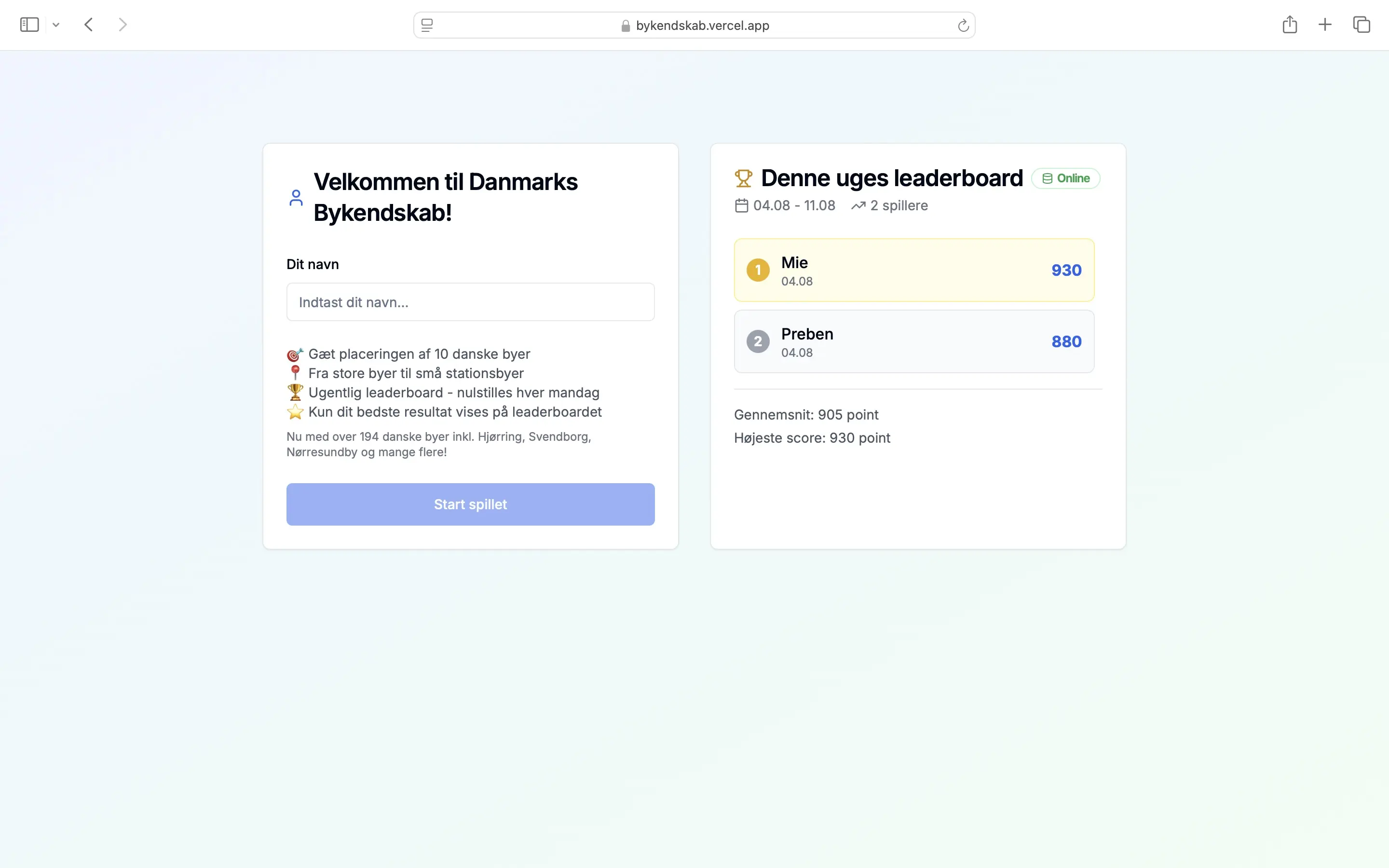This screenshot has width=1389, height=868.
Task: Reload the bykendskab page
Action: coord(962,25)
